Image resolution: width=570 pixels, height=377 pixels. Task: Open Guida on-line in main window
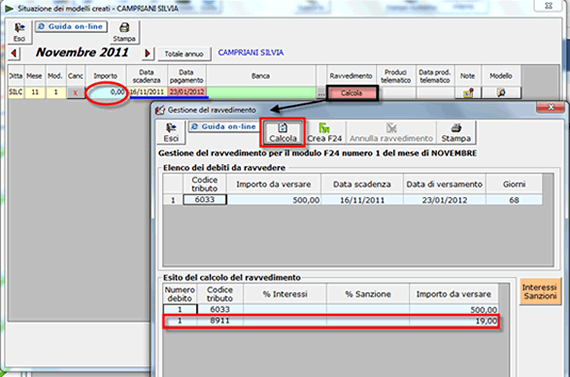click(71, 27)
